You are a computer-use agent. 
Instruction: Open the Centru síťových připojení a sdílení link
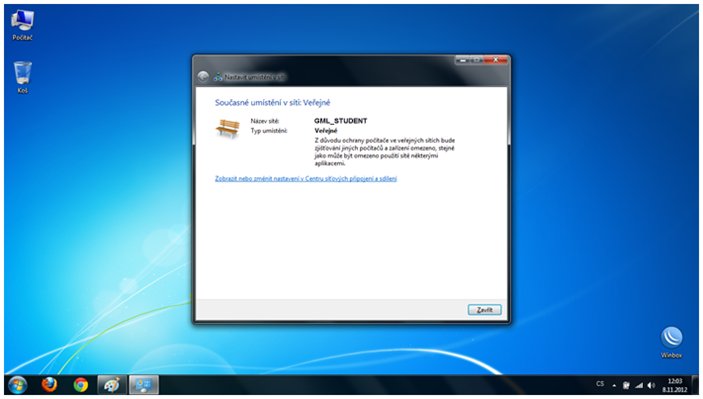click(306, 178)
